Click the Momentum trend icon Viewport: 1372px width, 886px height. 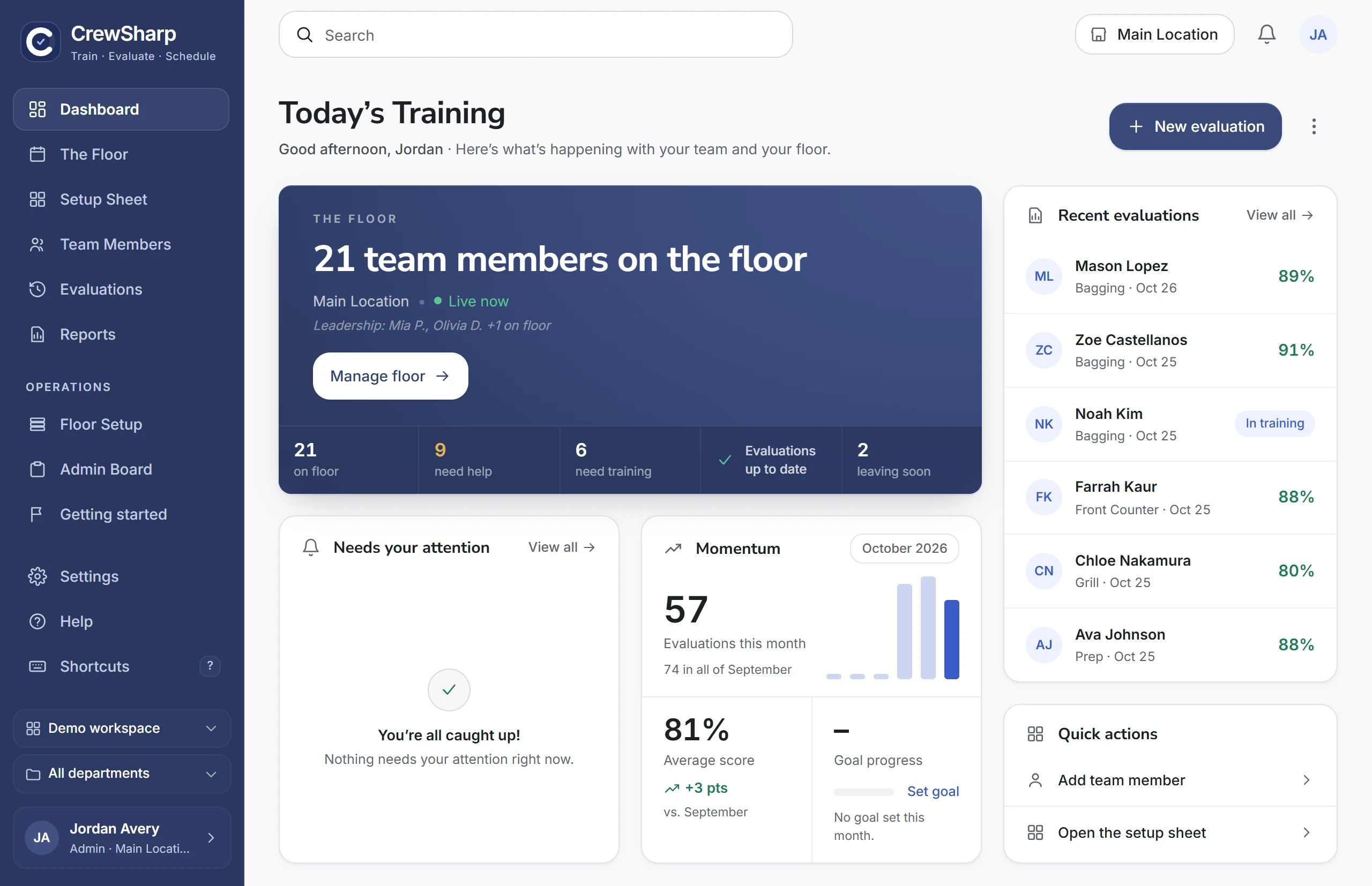click(x=673, y=549)
